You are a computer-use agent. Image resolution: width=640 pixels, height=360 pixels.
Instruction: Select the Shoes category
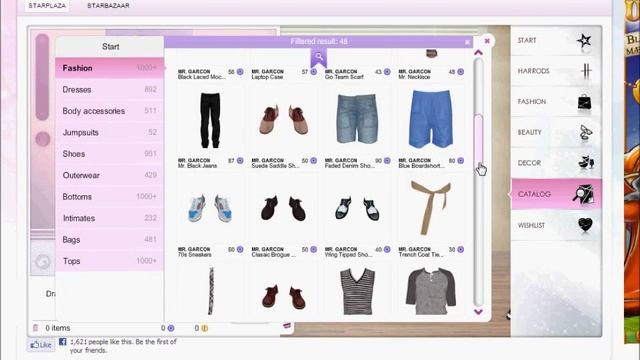point(109,154)
